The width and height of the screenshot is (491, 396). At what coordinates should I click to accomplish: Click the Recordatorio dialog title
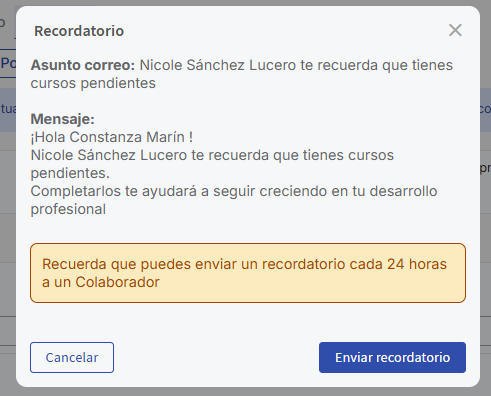[79, 31]
